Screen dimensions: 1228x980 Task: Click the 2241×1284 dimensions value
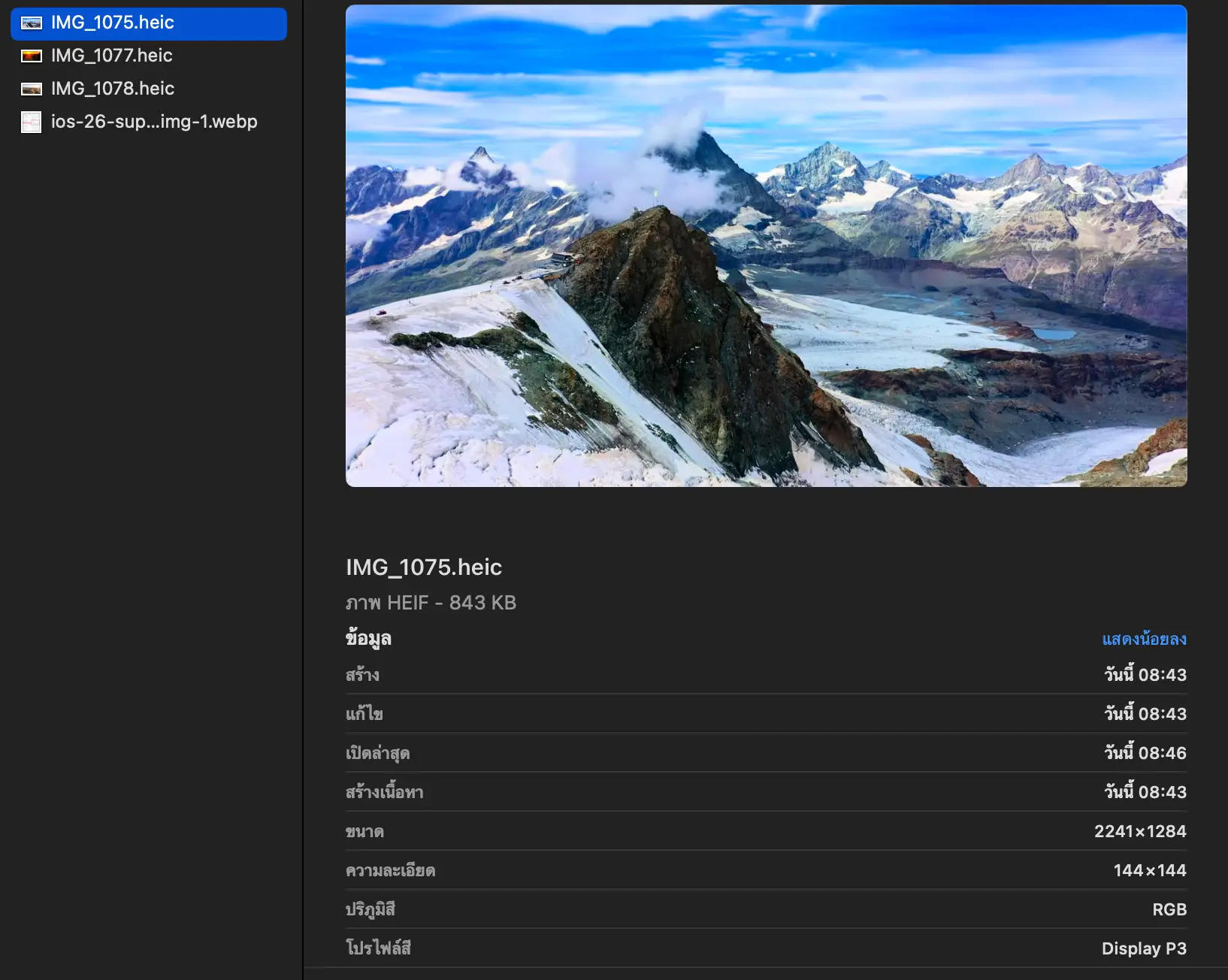pyautogui.click(x=1139, y=831)
